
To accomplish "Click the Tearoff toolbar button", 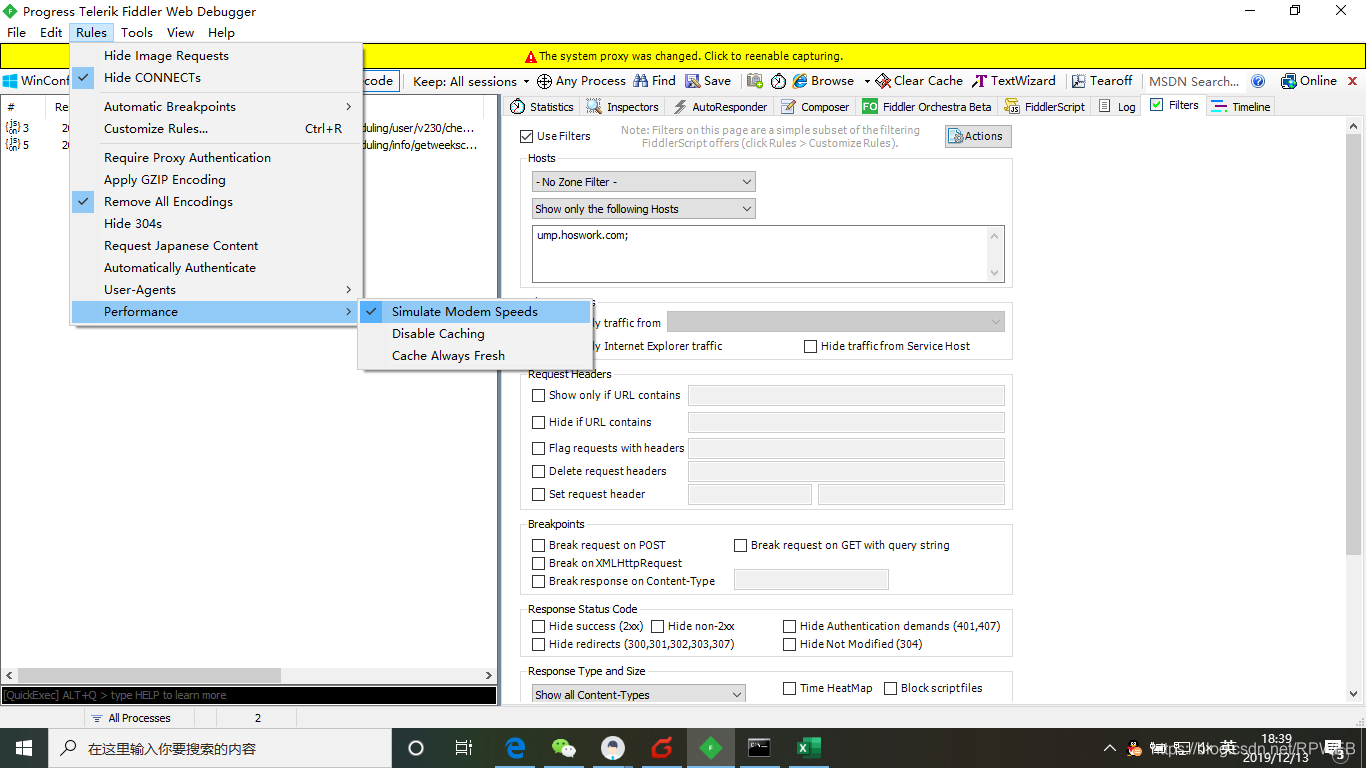I will pyautogui.click(x=1102, y=81).
